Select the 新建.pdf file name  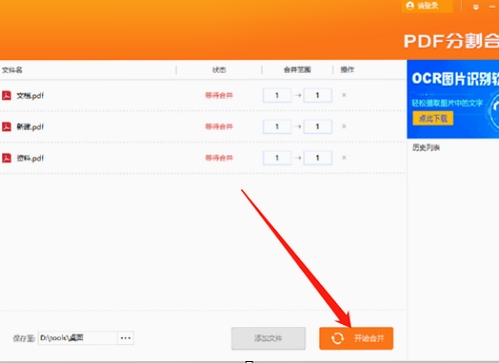click(x=30, y=127)
